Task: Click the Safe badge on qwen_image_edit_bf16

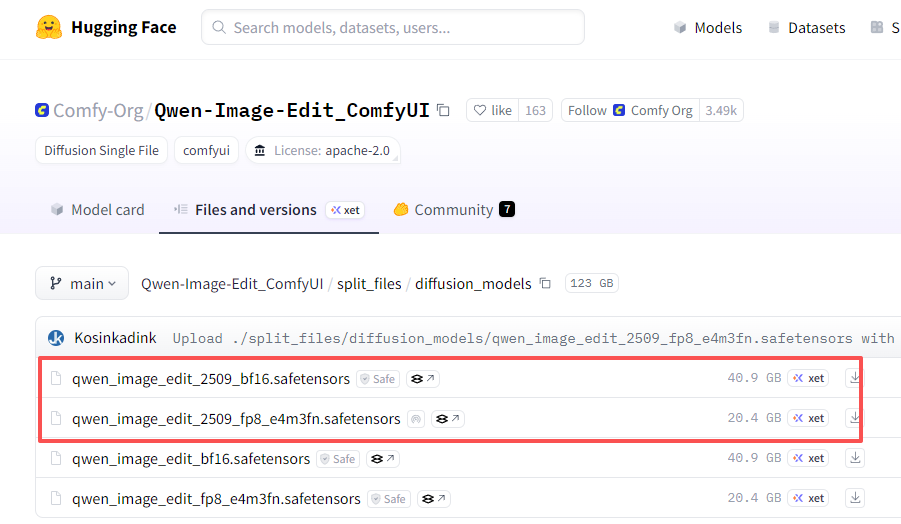Action: click(338, 459)
